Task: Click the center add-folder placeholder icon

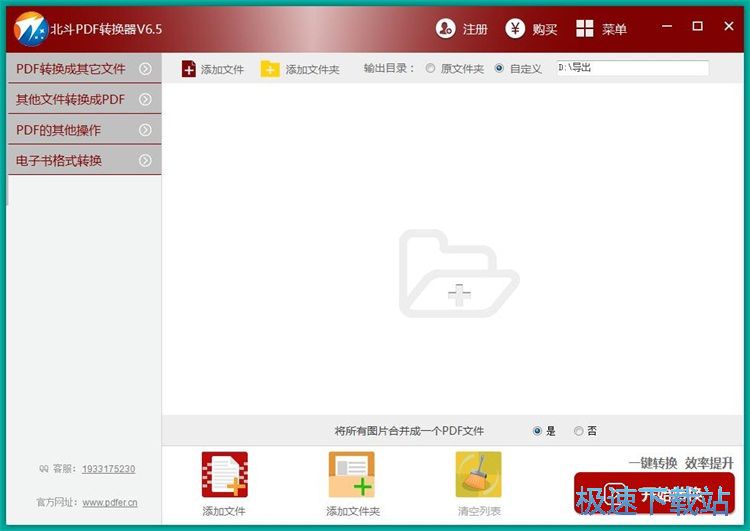Action: point(459,273)
